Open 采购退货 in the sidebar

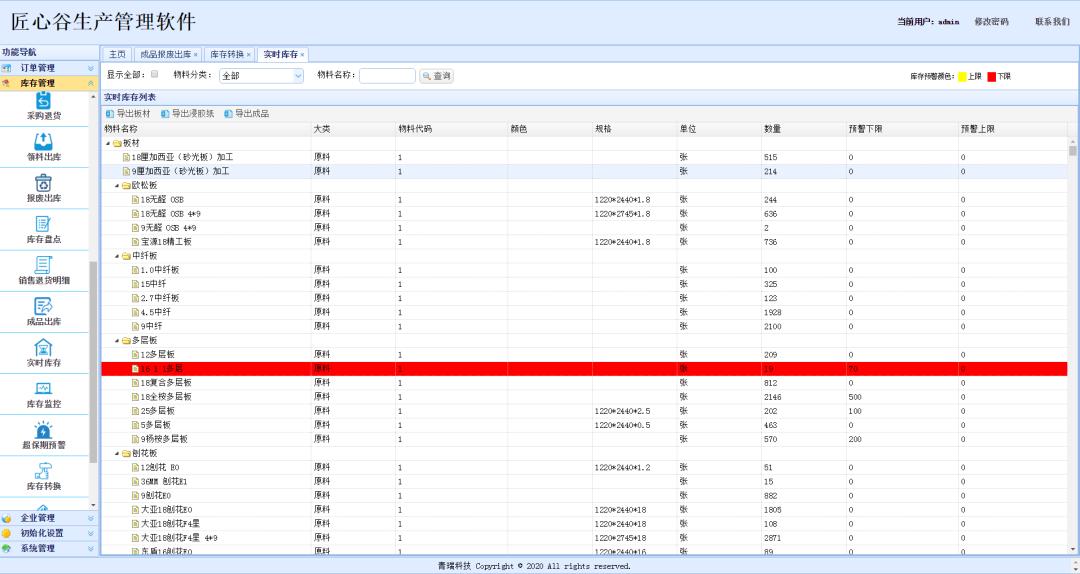pos(43,102)
